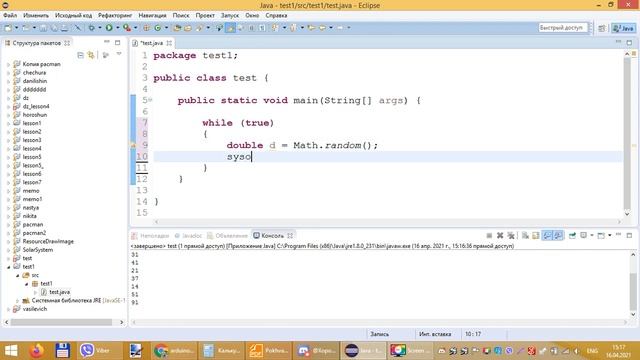Focus the Quick Access search field

pyautogui.click(x=562, y=28)
